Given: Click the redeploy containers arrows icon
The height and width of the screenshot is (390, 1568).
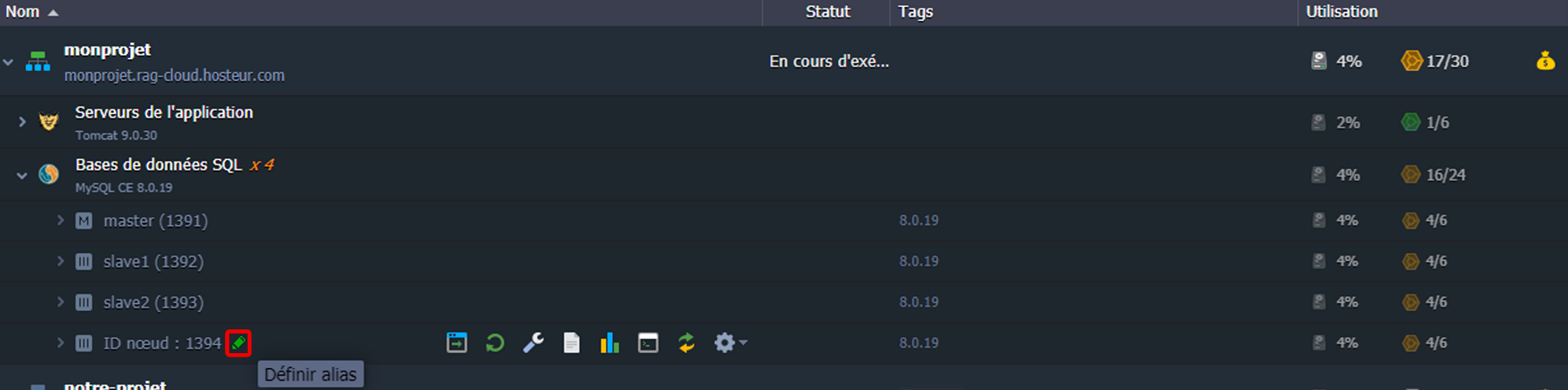Looking at the screenshot, I should coord(686,343).
